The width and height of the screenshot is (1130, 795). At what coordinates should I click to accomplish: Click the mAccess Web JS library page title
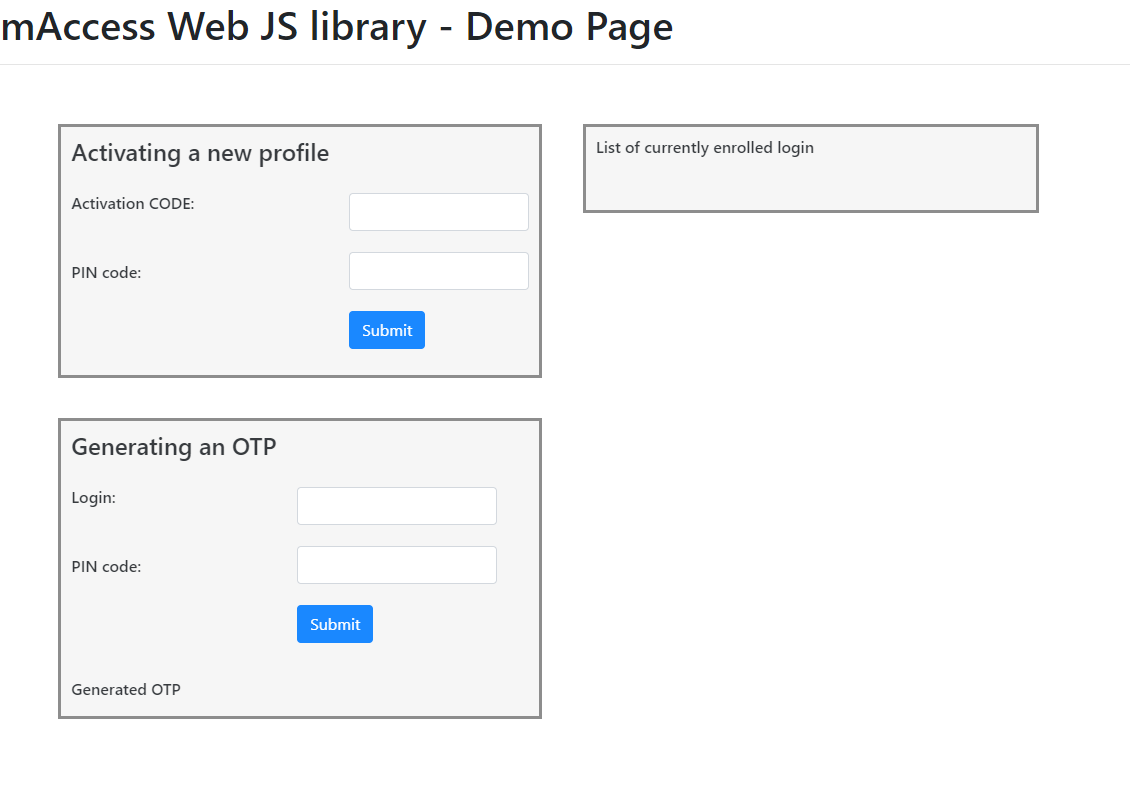point(336,27)
